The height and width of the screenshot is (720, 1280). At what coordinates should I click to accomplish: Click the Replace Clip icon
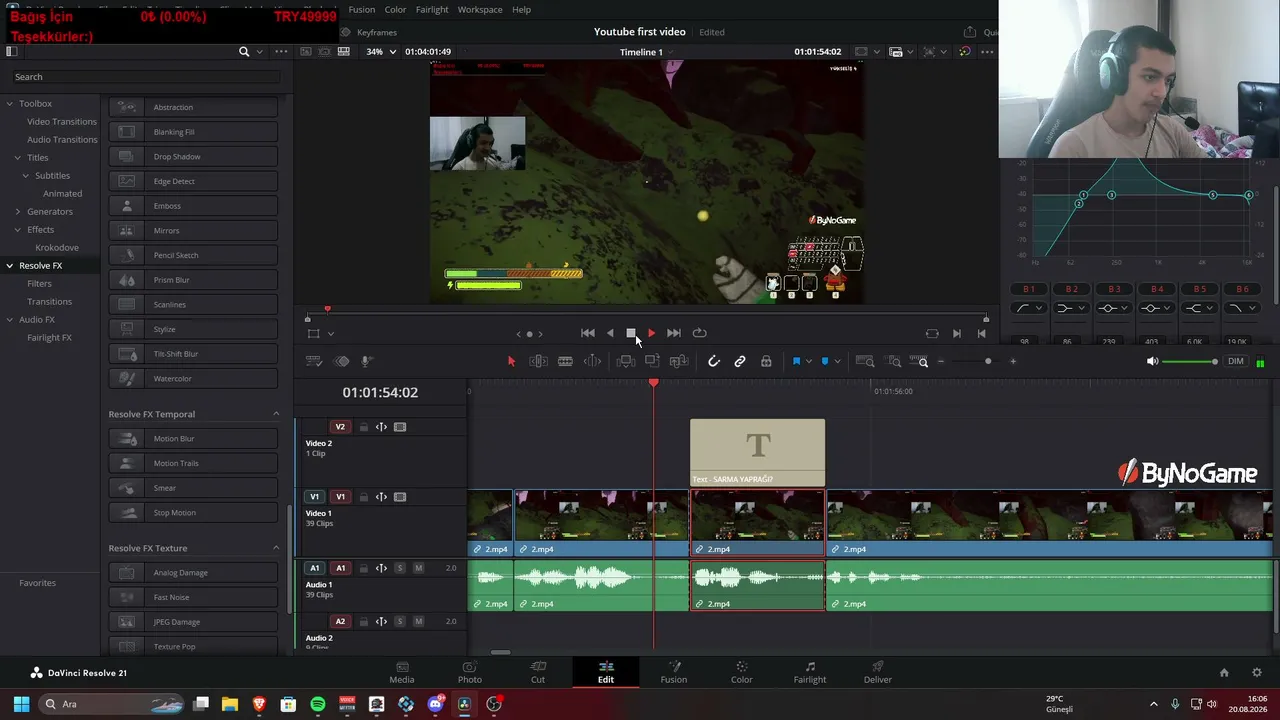[679, 361]
